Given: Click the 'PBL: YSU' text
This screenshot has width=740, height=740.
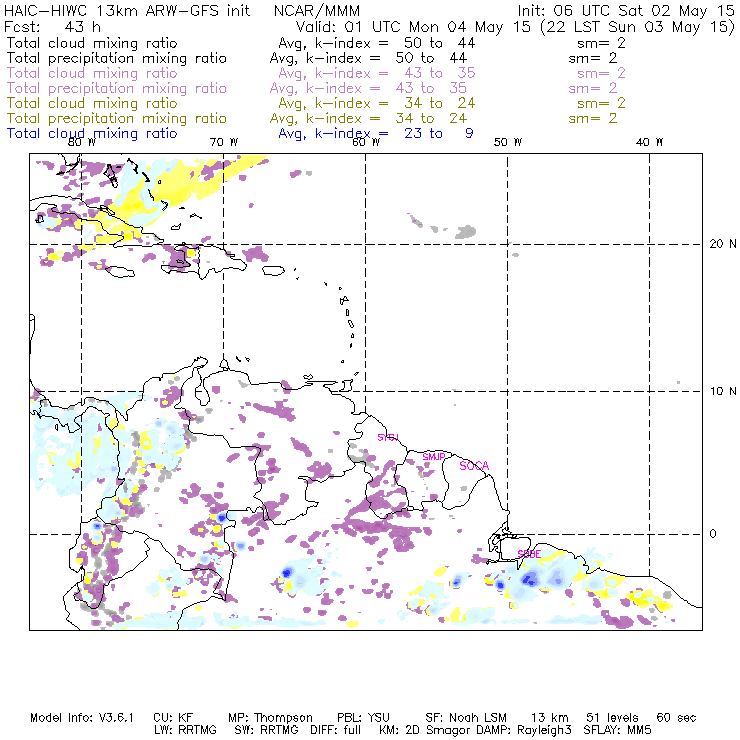Looking at the screenshot, I should click(x=364, y=718).
